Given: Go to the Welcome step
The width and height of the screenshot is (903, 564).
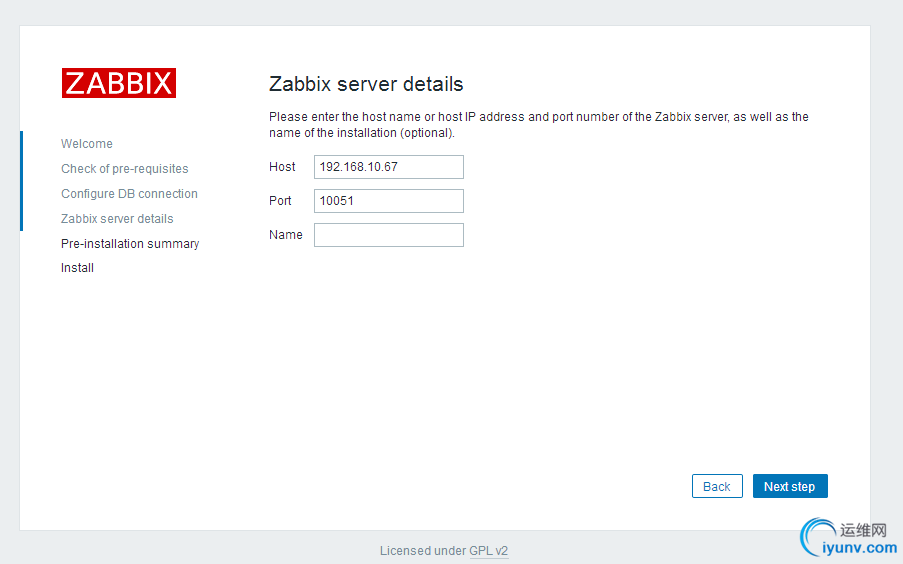Looking at the screenshot, I should tap(87, 143).
